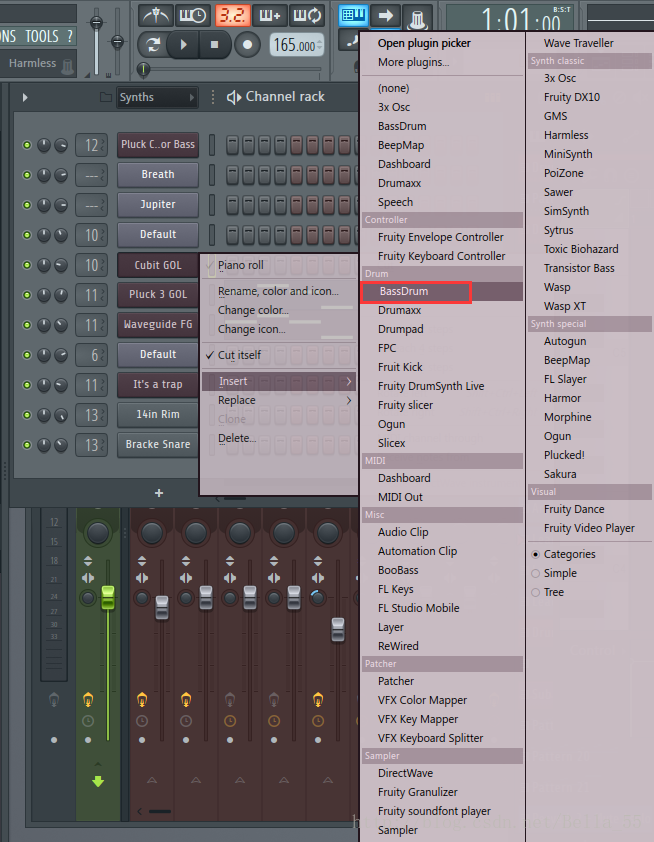This screenshot has width=654, height=842.
Task: Click the green down arrow routing icon in mixer
Action: (98, 781)
